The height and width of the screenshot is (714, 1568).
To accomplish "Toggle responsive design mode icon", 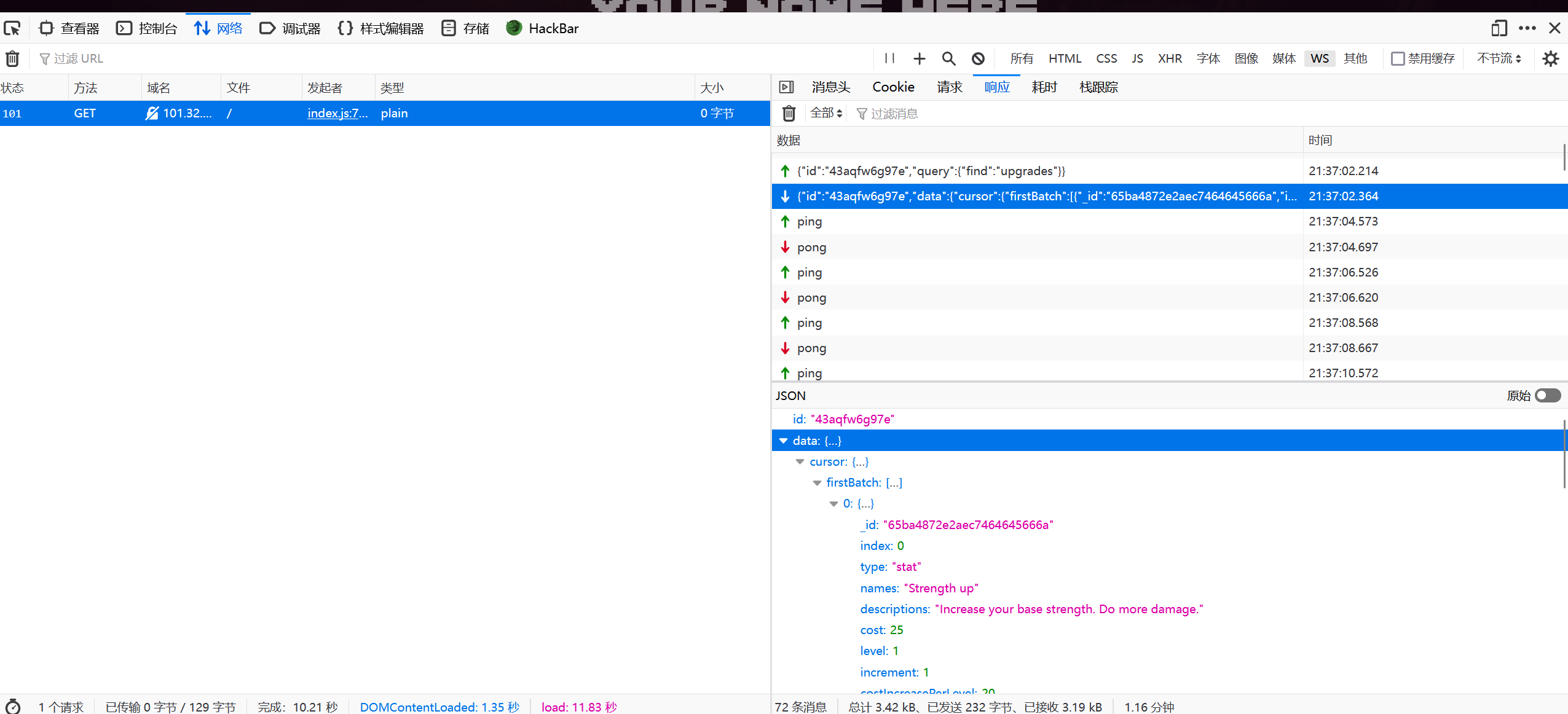I will click(x=1499, y=28).
